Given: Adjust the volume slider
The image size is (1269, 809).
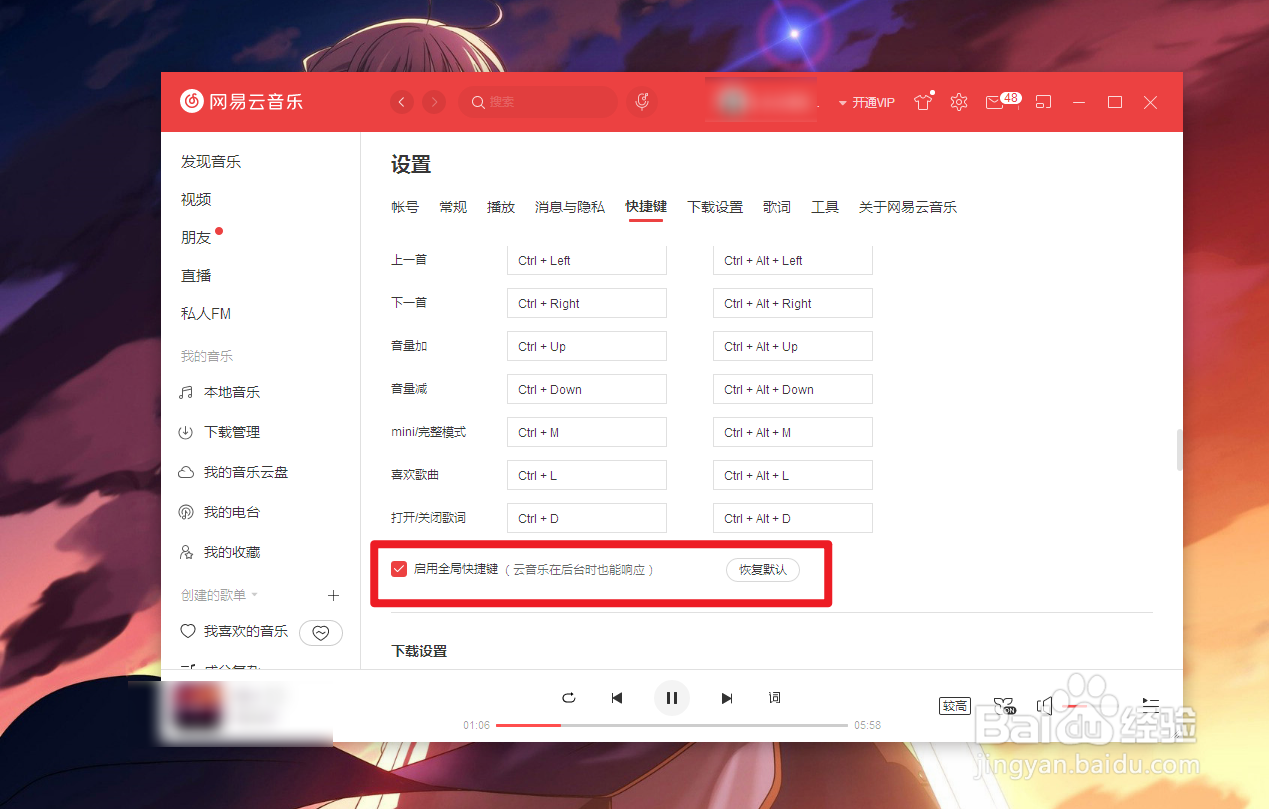Looking at the screenshot, I should (1092, 706).
